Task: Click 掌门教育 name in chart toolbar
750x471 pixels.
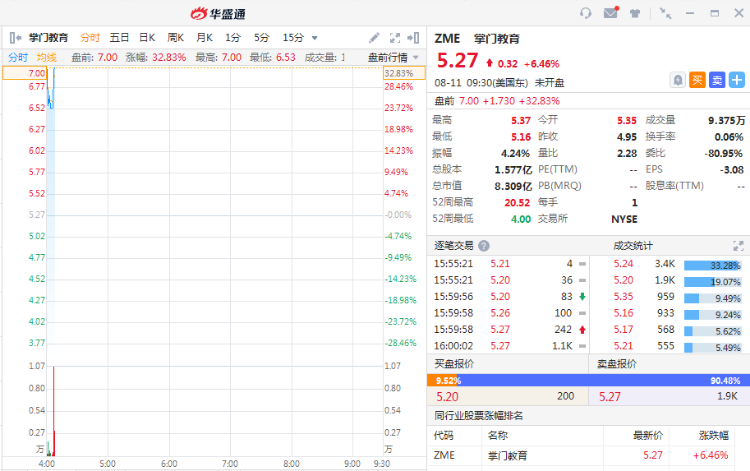Action: click(48, 38)
